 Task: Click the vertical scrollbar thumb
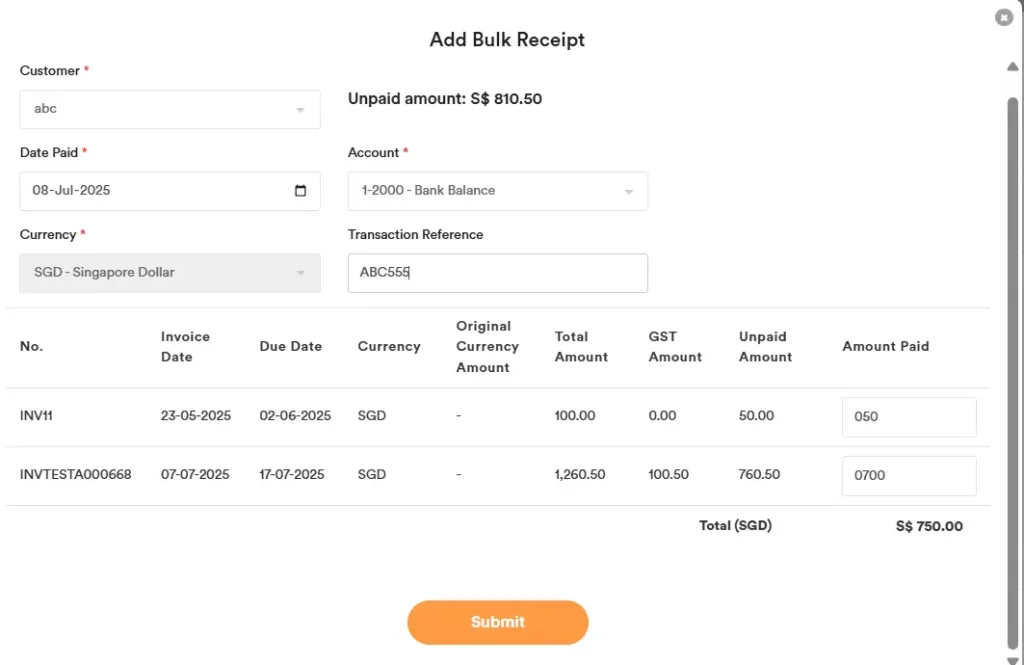(x=1012, y=370)
